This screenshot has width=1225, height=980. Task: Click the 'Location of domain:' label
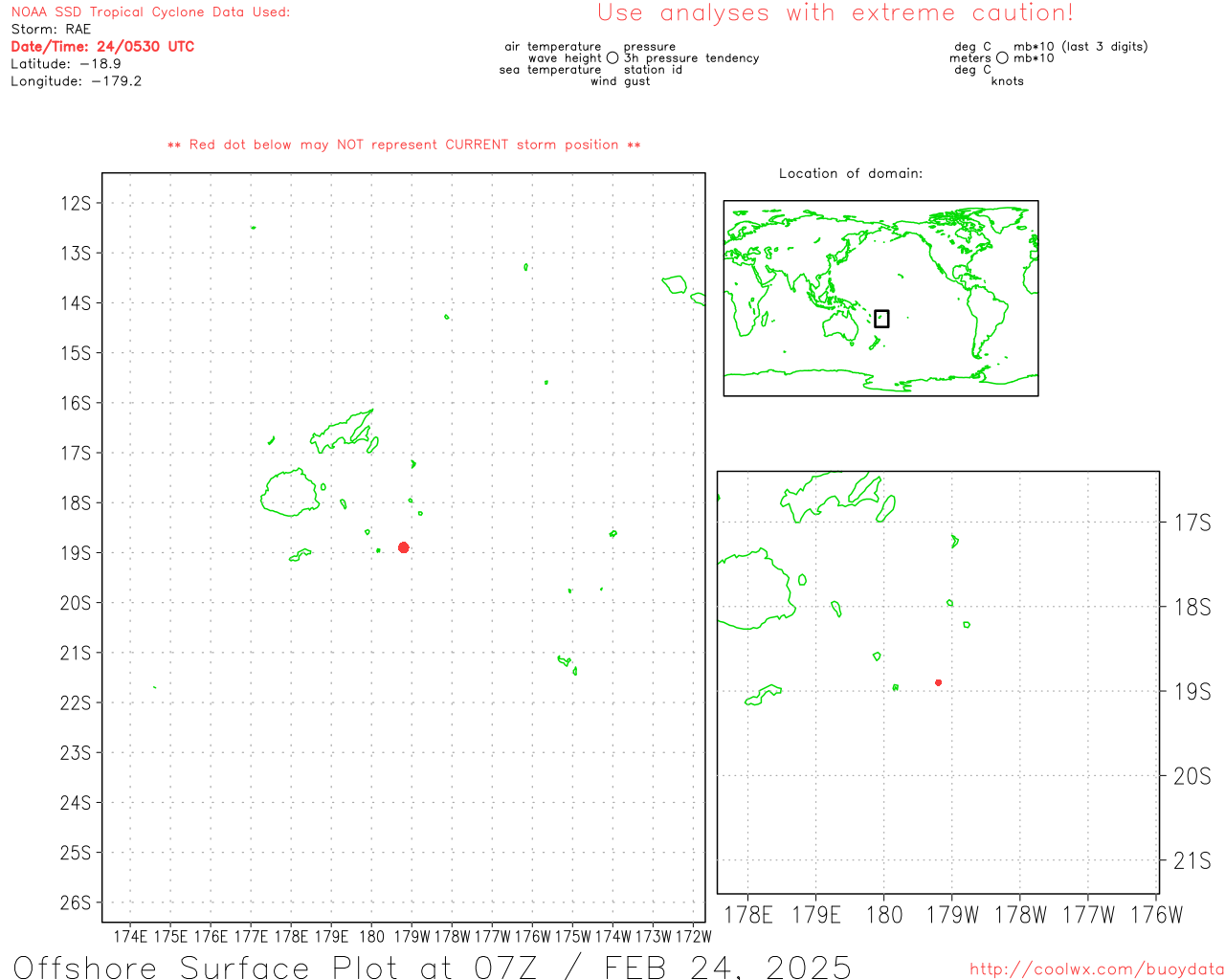point(851,173)
